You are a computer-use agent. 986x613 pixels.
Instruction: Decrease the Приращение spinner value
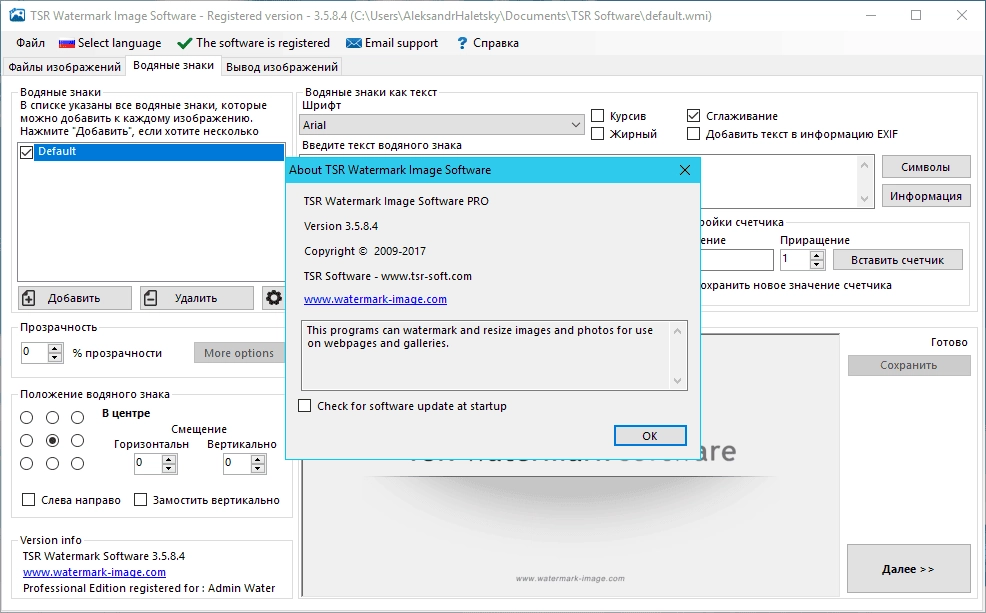pyautogui.click(x=816, y=264)
